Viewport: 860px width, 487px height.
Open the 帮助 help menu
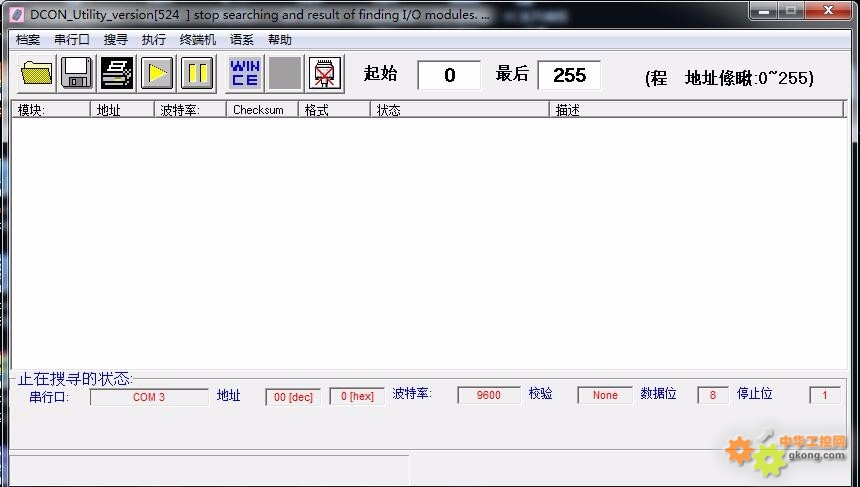[280, 40]
